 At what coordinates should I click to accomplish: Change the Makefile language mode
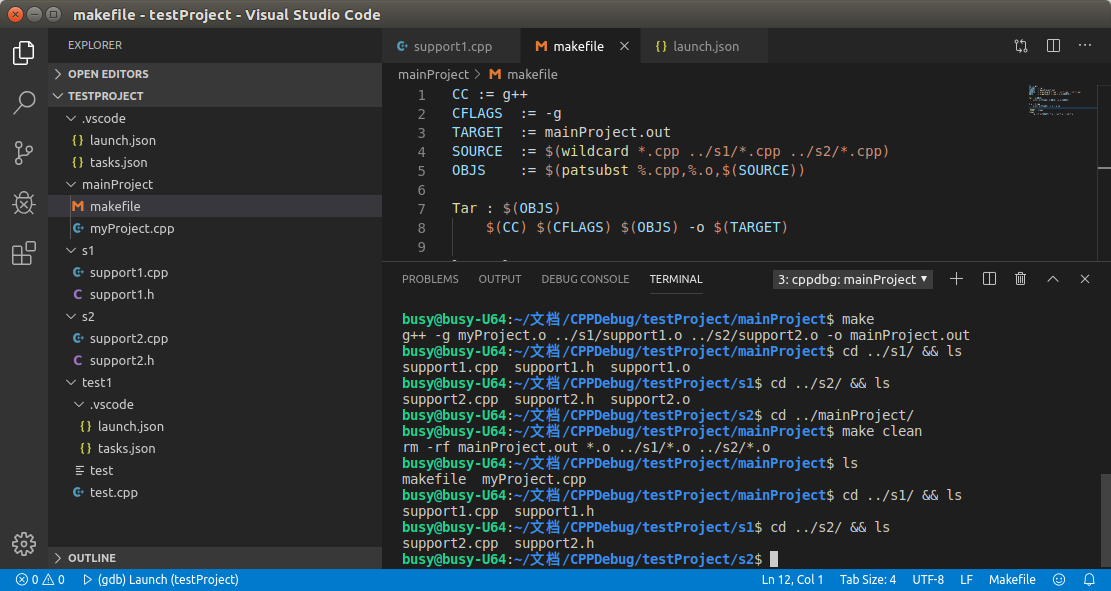(1012, 580)
